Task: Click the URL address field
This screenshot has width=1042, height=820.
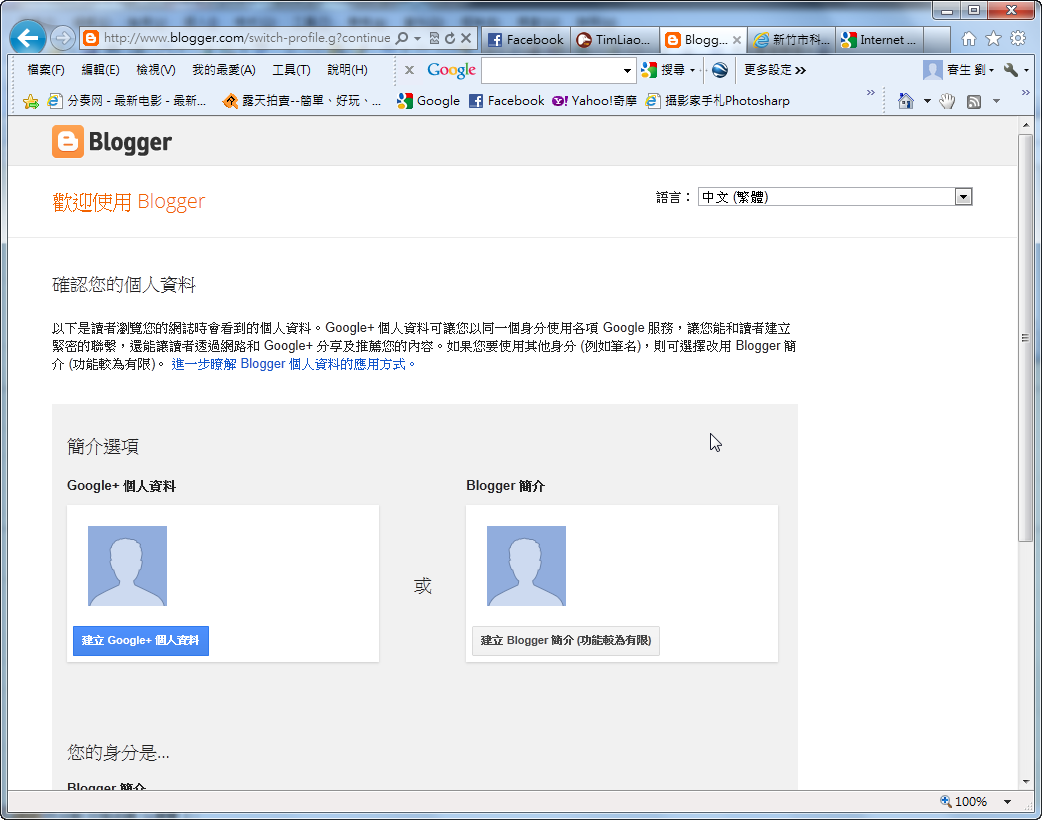Action: click(247, 38)
